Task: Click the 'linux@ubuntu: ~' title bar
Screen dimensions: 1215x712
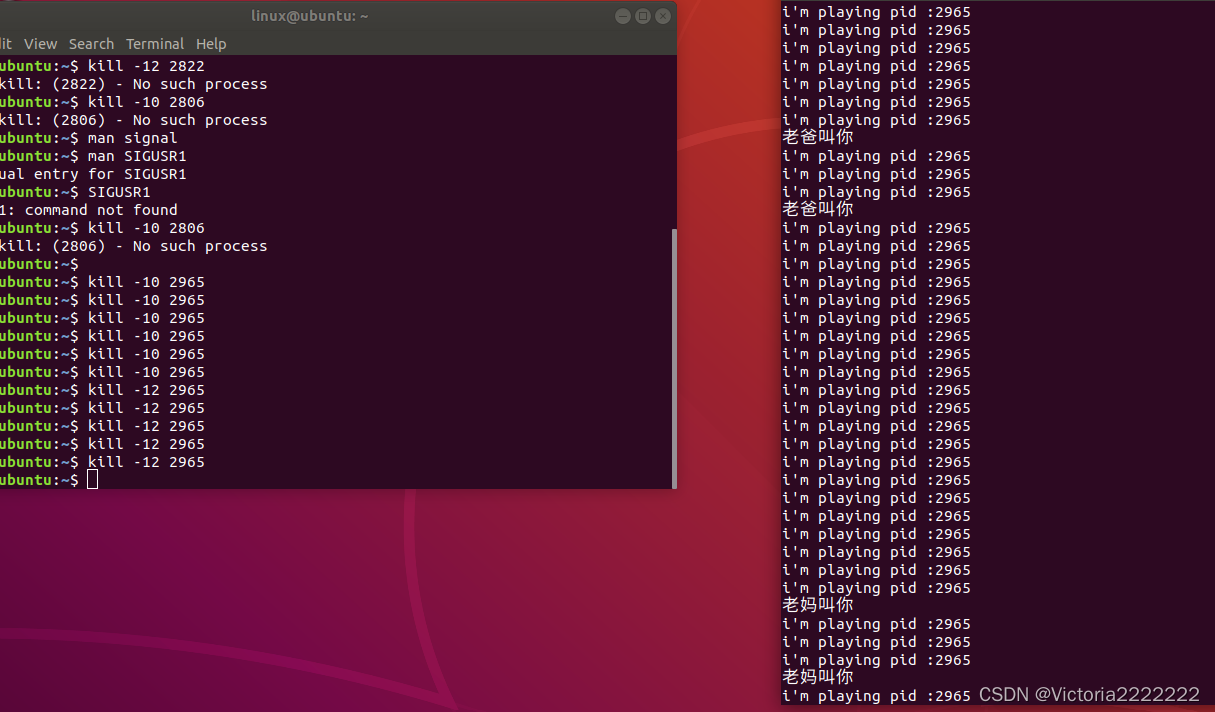Action: click(310, 16)
